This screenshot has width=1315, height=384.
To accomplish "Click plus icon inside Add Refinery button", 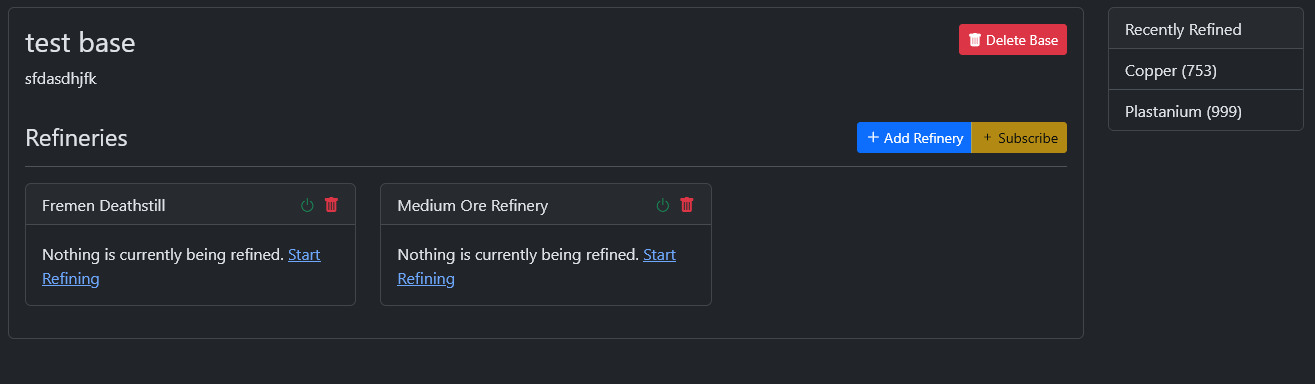I will click(x=873, y=138).
